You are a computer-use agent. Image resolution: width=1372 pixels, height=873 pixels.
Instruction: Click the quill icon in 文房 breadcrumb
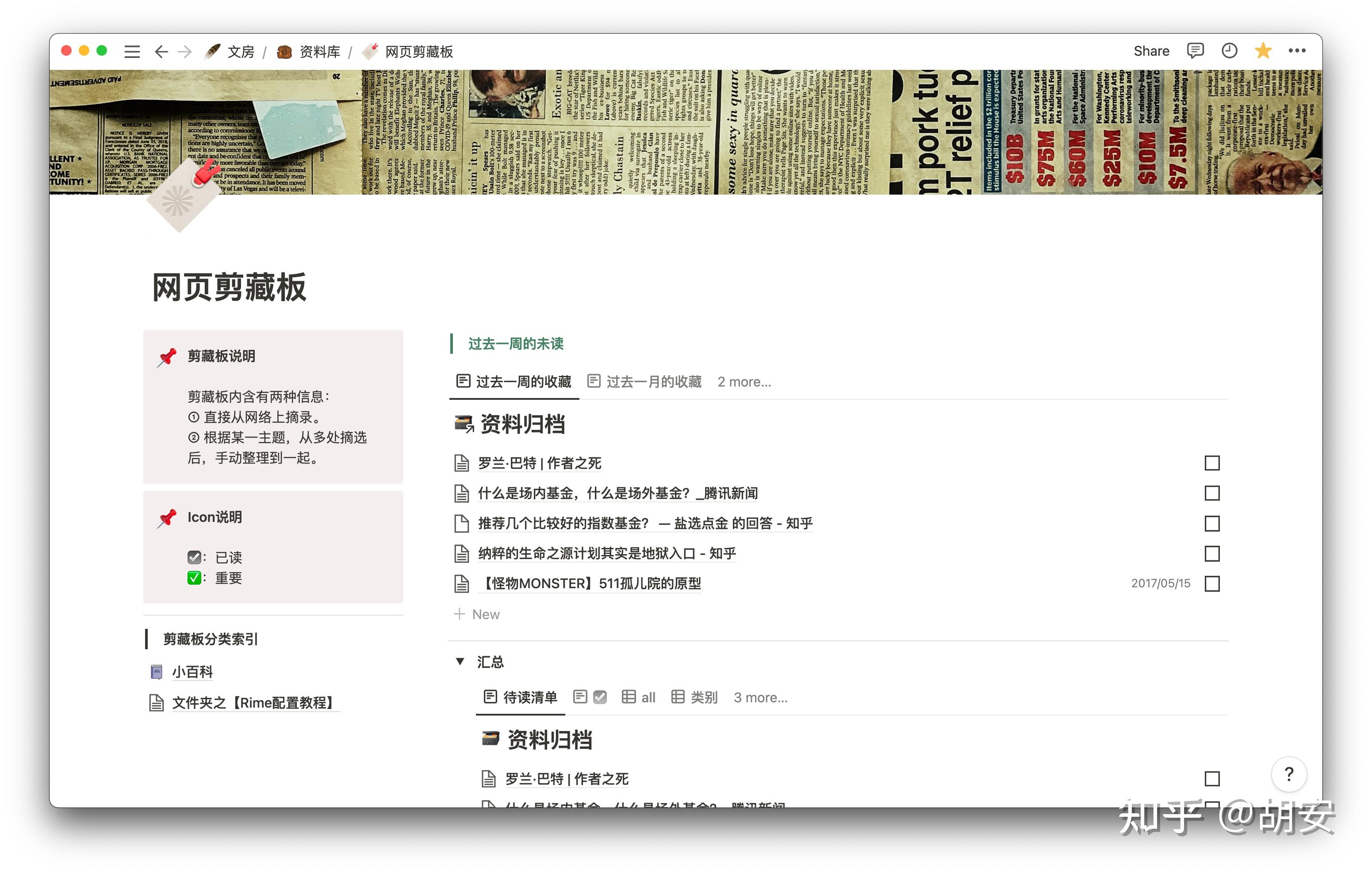(x=213, y=51)
